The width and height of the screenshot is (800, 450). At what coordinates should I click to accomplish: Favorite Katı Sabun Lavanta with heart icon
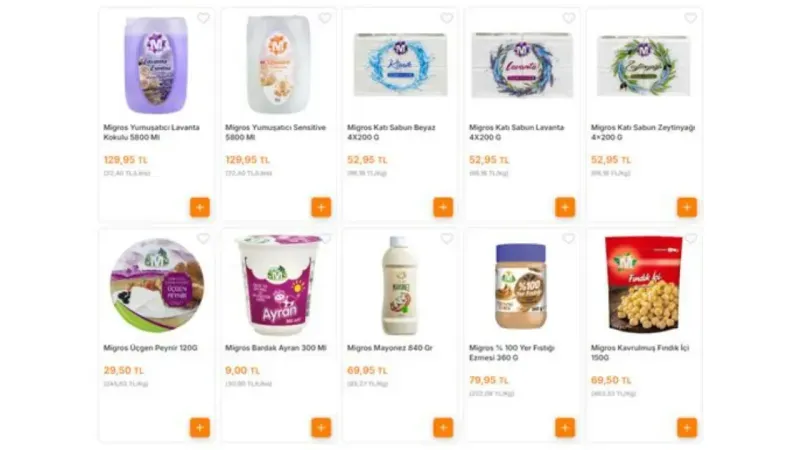(569, 18)
